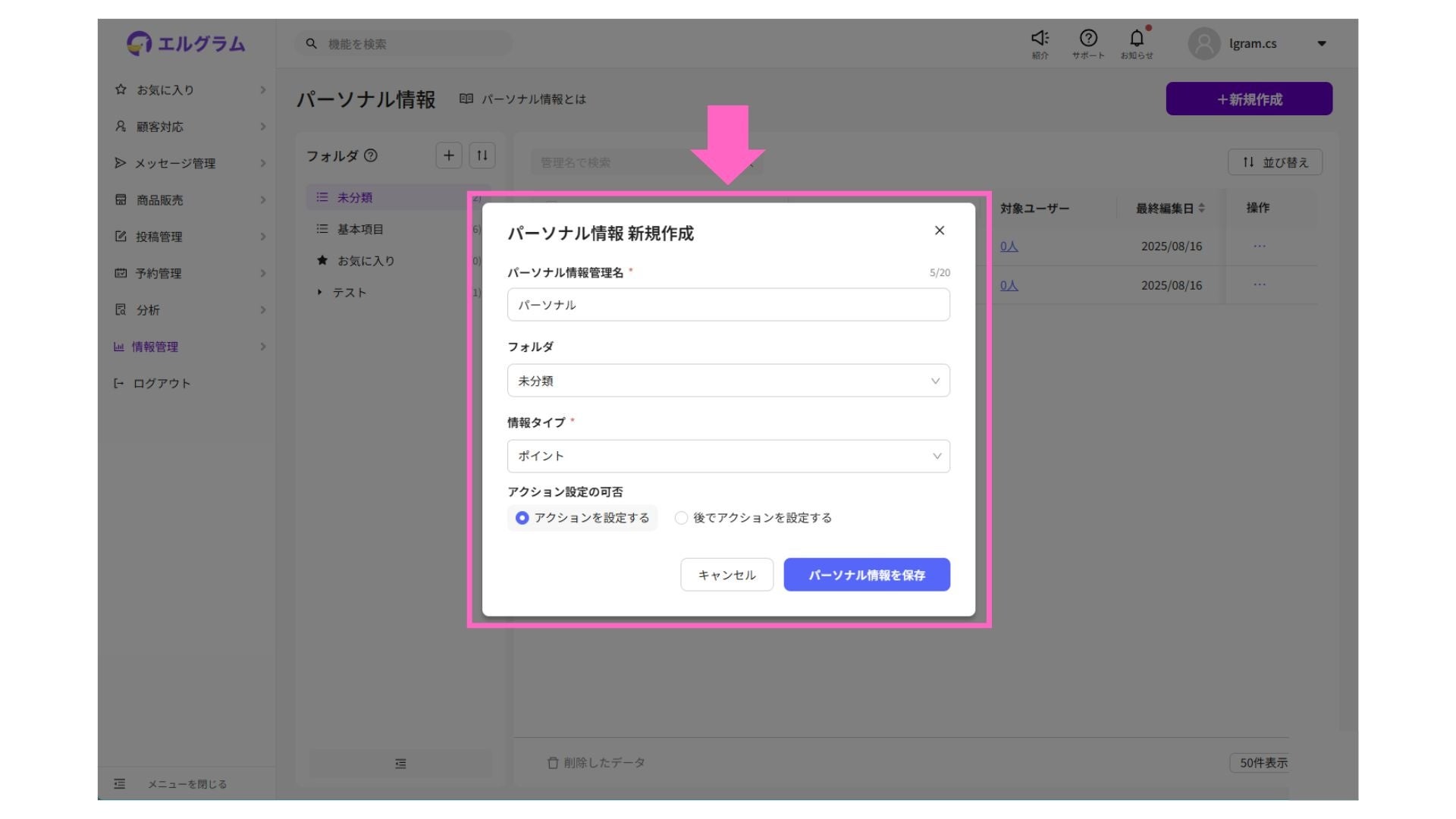Expand the テスト folder tree item
The height and width of the screenshot is (819, 1456).
[x=320, y=292]
